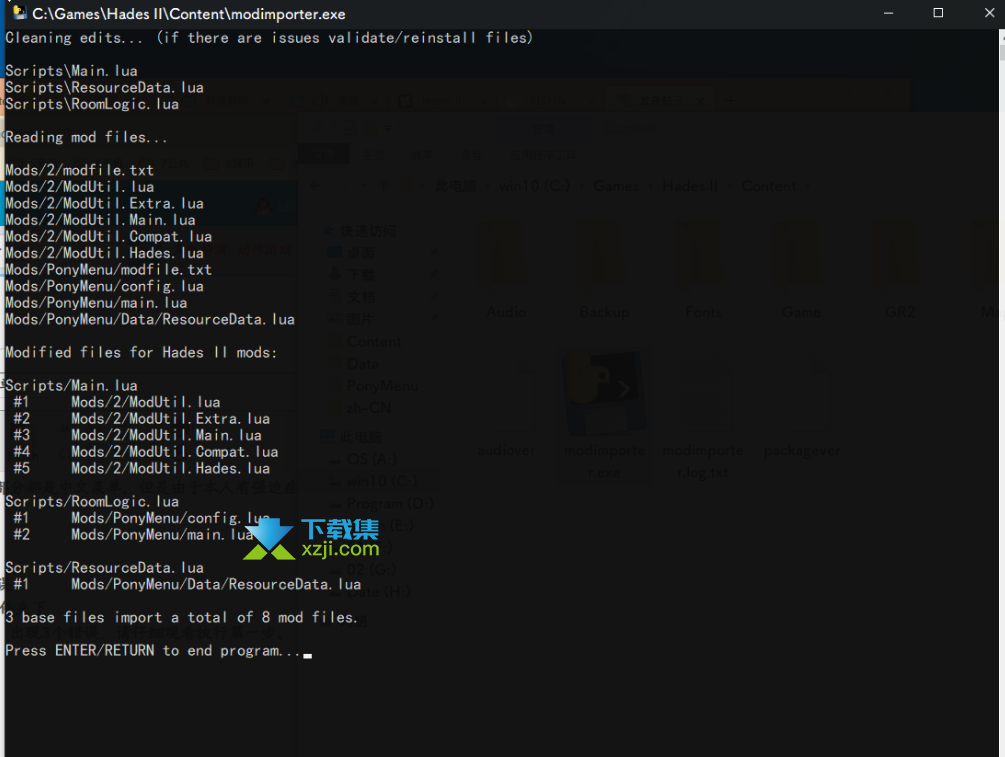Open the 共享 ribbon tab in Explorer

pos(421,154)
